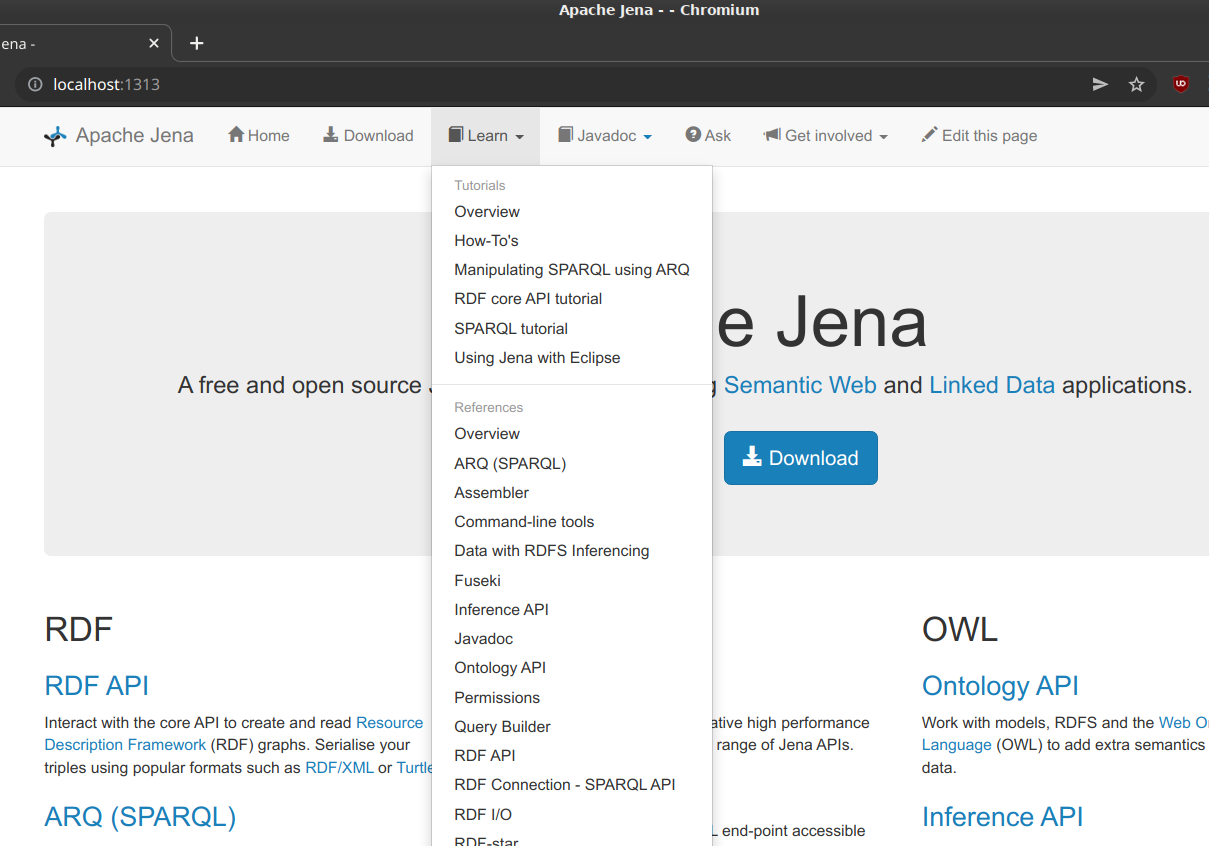
Task: Click the Apache Jena feather logo icon
Action: [55, 136]
